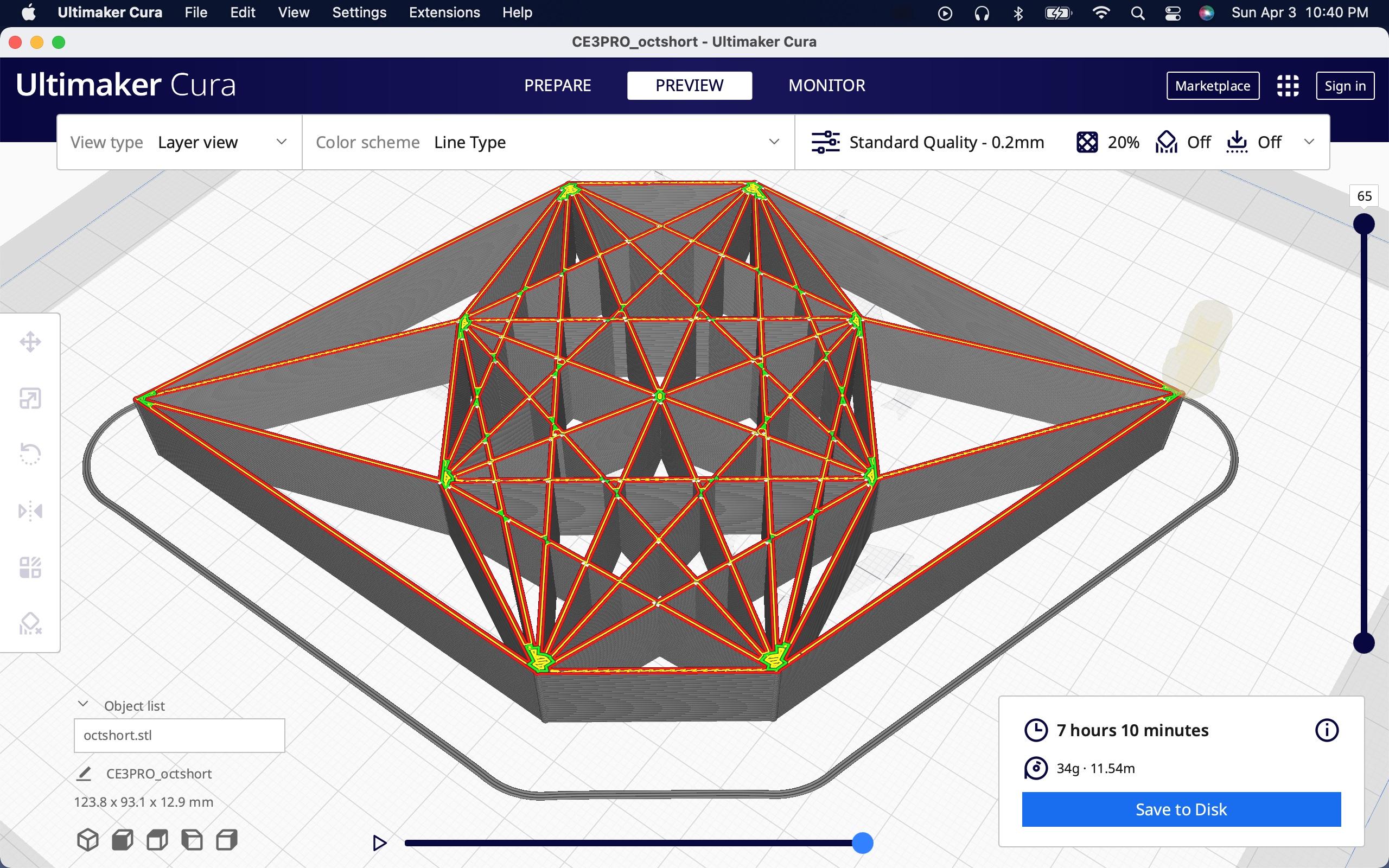This screenshot has height=868, width=1389.
Task: Click the 34g · 11.54m material usage
Action: pyautogui.click(x=1095, y=768)
